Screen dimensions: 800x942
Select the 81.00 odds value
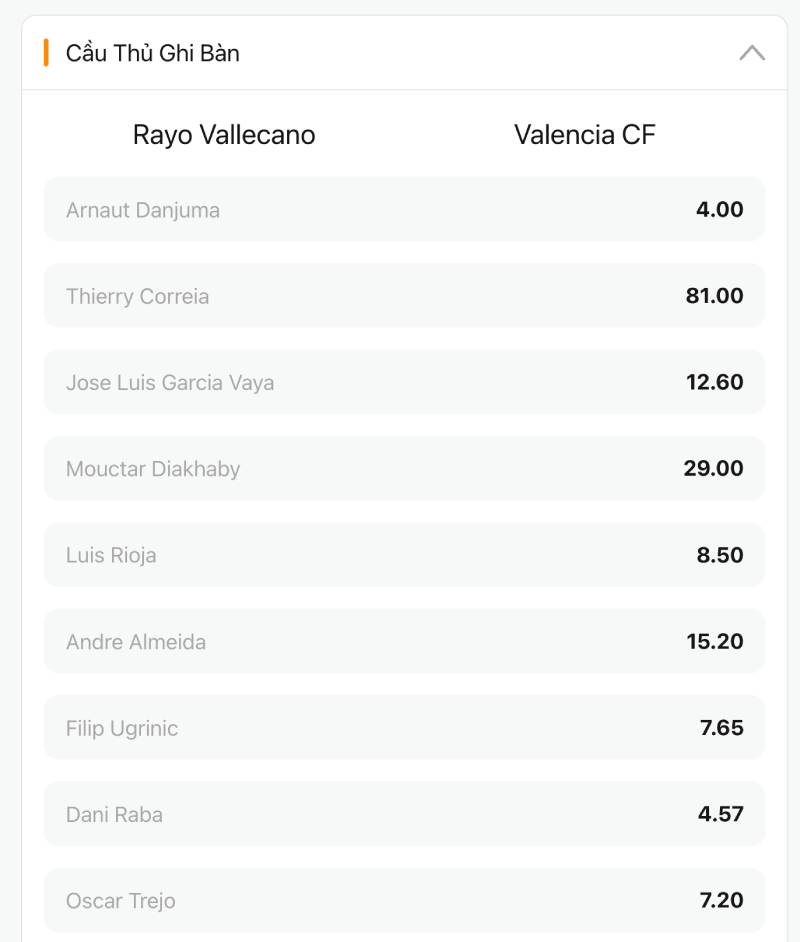tap(714, 296)
